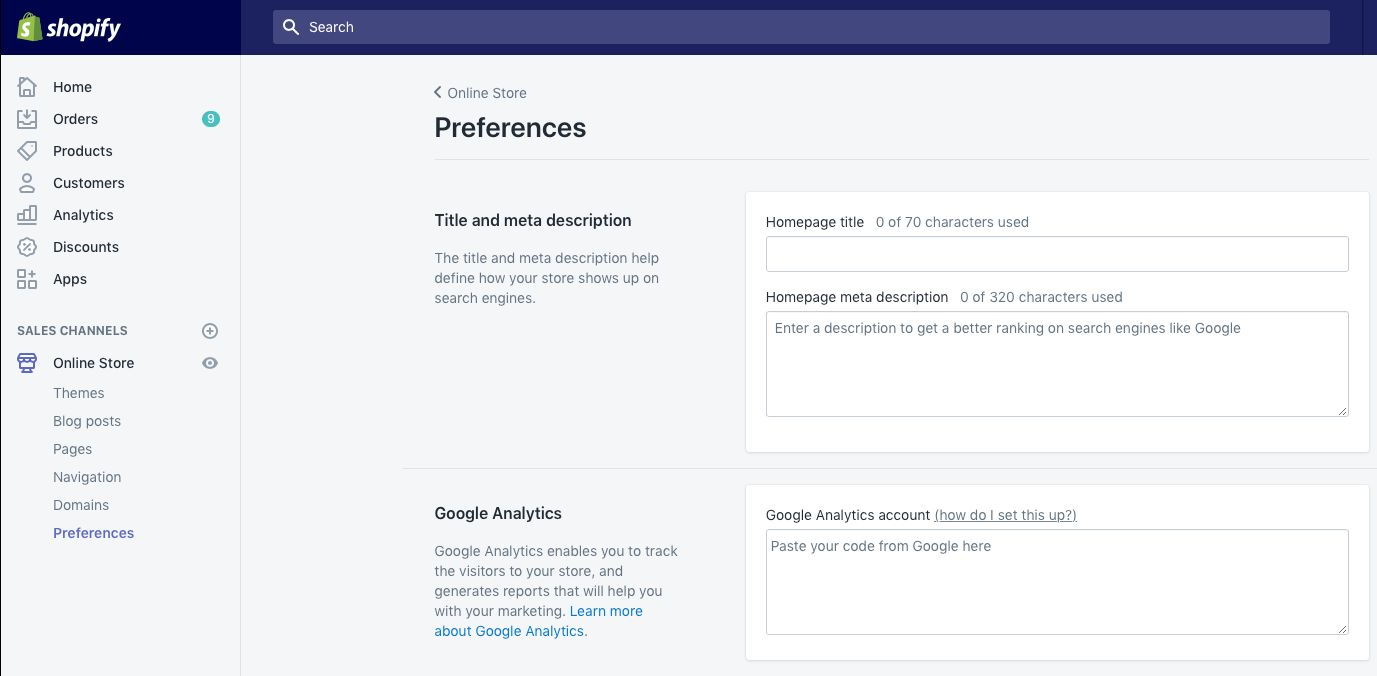Viewport: 1377px width, 676px height.
Task: Click the Homepage title input field
Action: (x=1056, y=254)
